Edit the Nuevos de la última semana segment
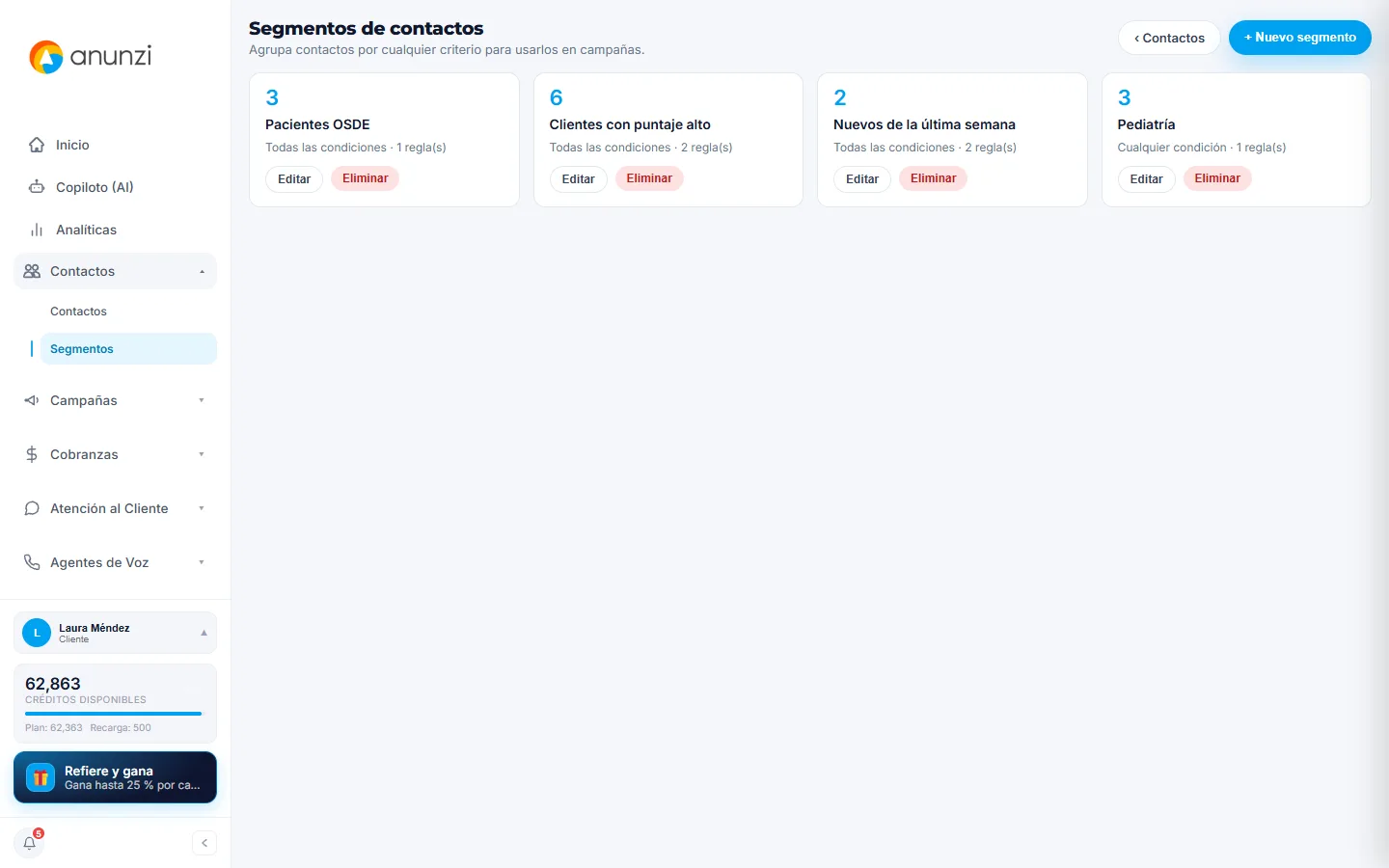1389x868 pixels. (x=862, y=178)
